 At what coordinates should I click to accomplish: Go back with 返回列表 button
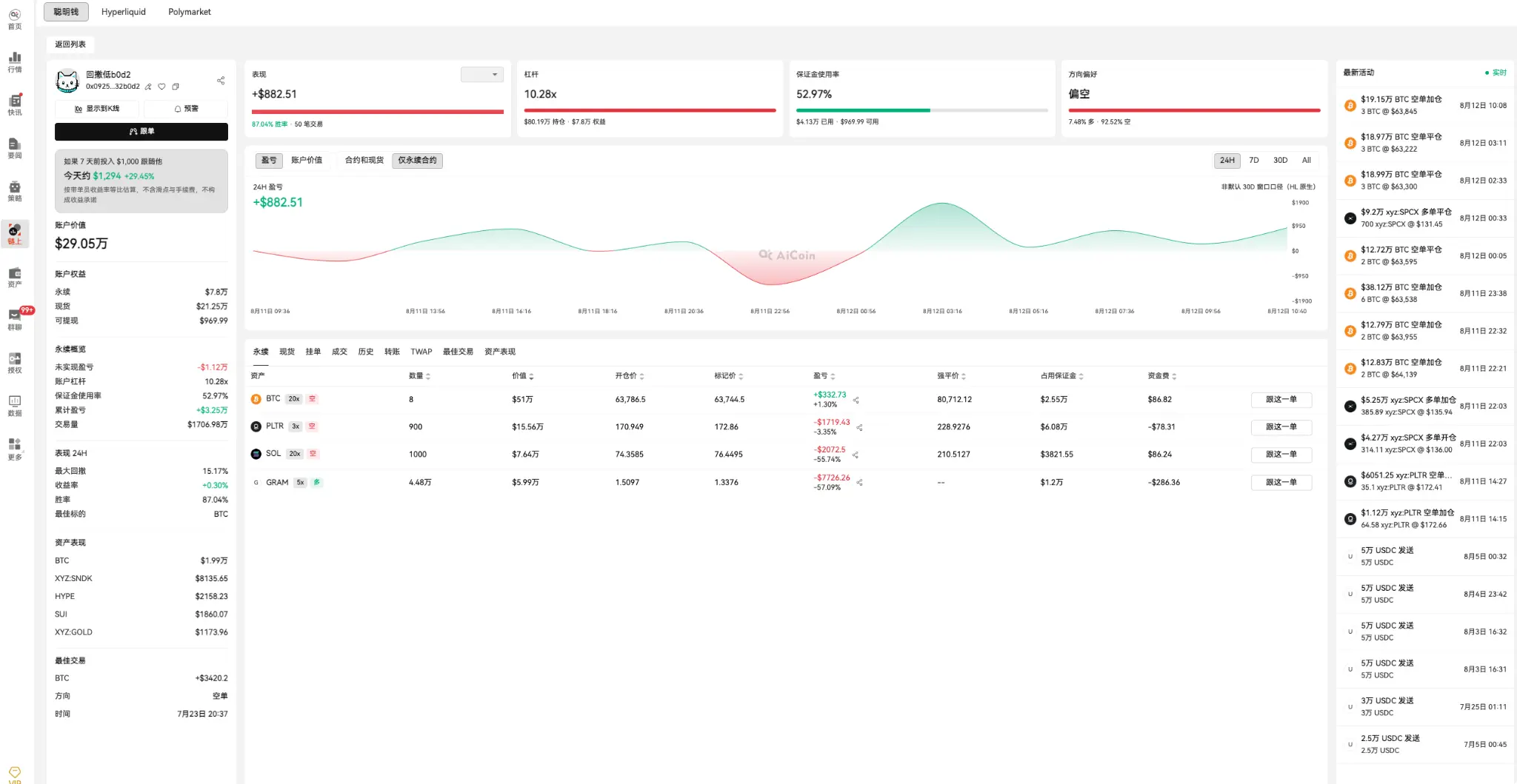[x=70, y=44]
